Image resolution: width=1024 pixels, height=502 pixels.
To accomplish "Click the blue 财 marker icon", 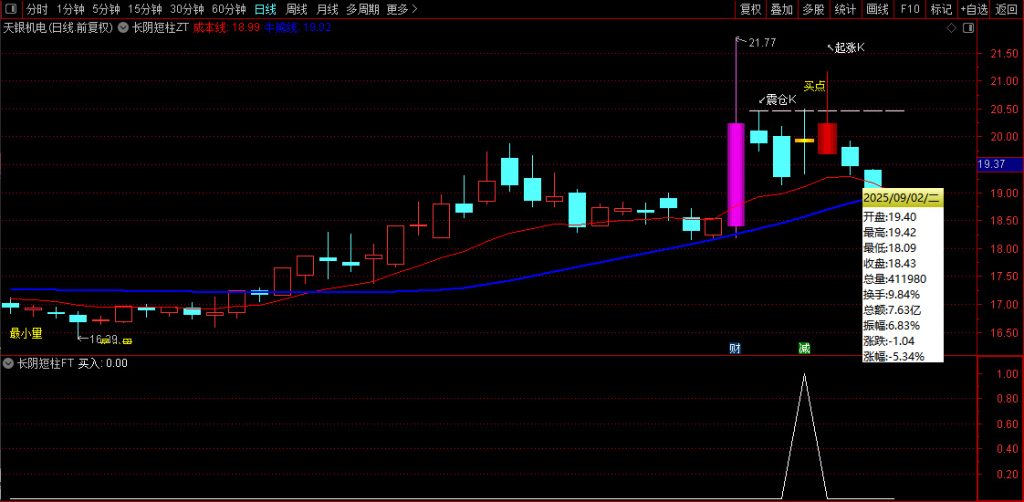I will pos(735,348).
